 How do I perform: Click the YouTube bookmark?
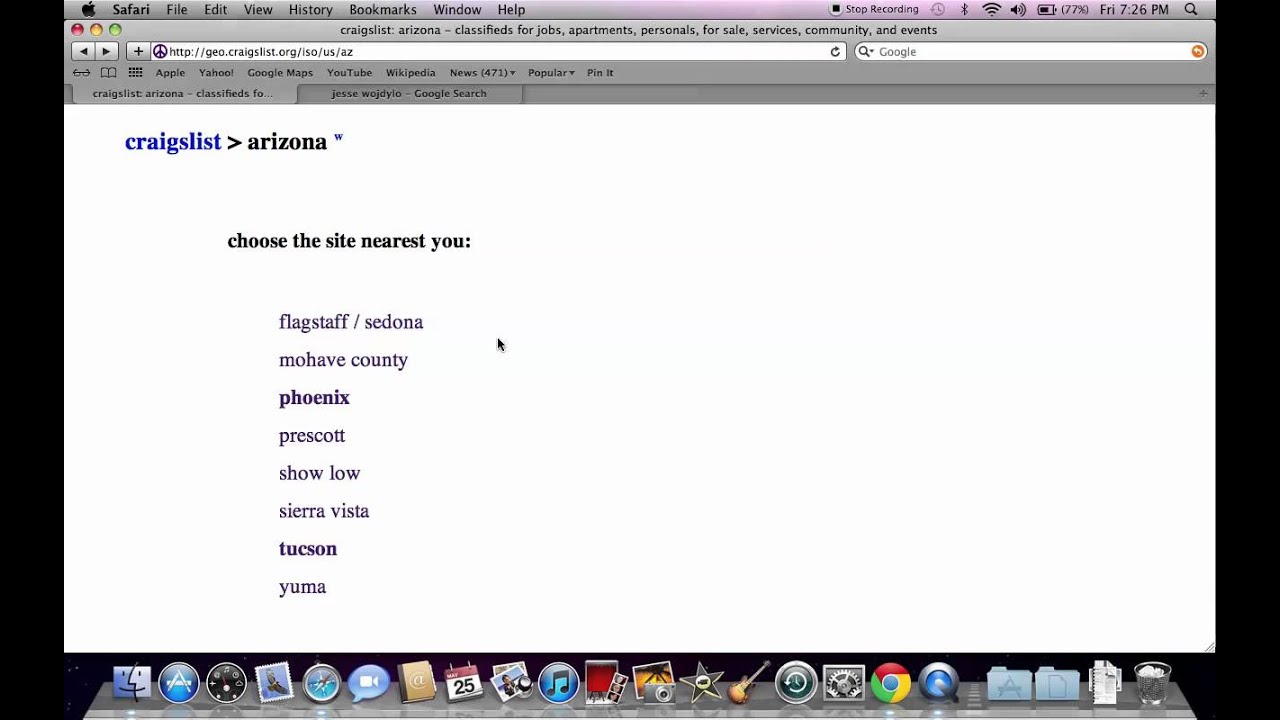pyautogui.click(x=349, y=72)
